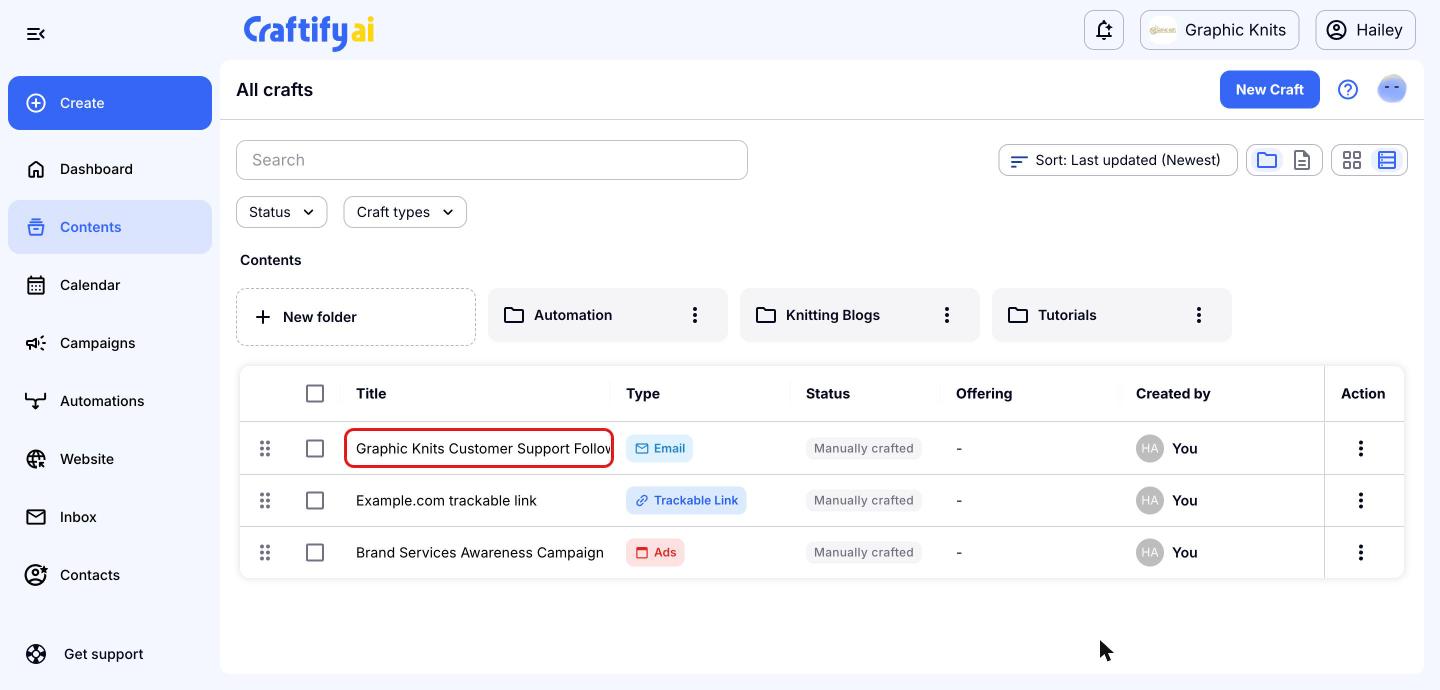Open options for Automation folder
1440x690 pixels.
pyautogui.click(x=695, y=315)
